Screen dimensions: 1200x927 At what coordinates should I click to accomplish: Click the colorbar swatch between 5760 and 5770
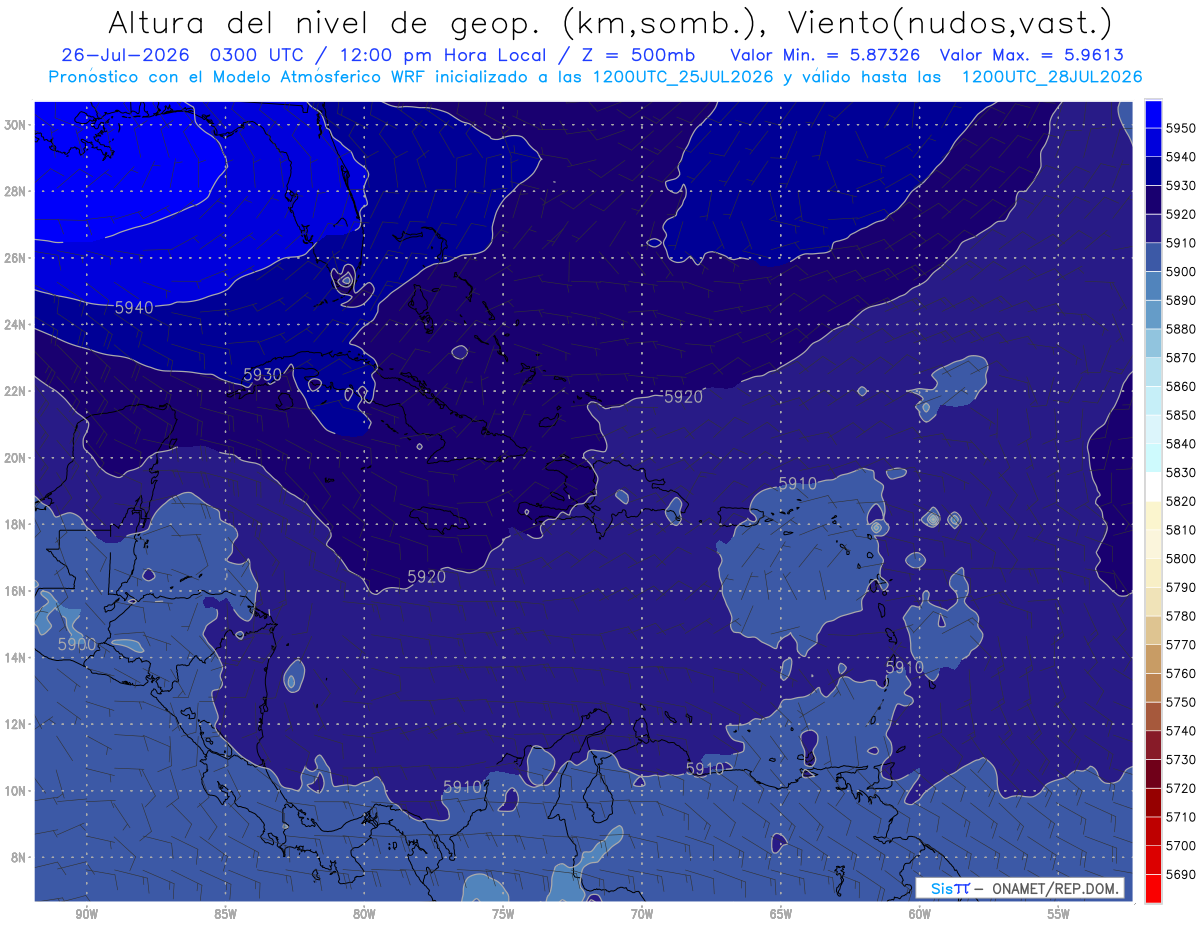pyautogui.click(x=1153, y=659)
